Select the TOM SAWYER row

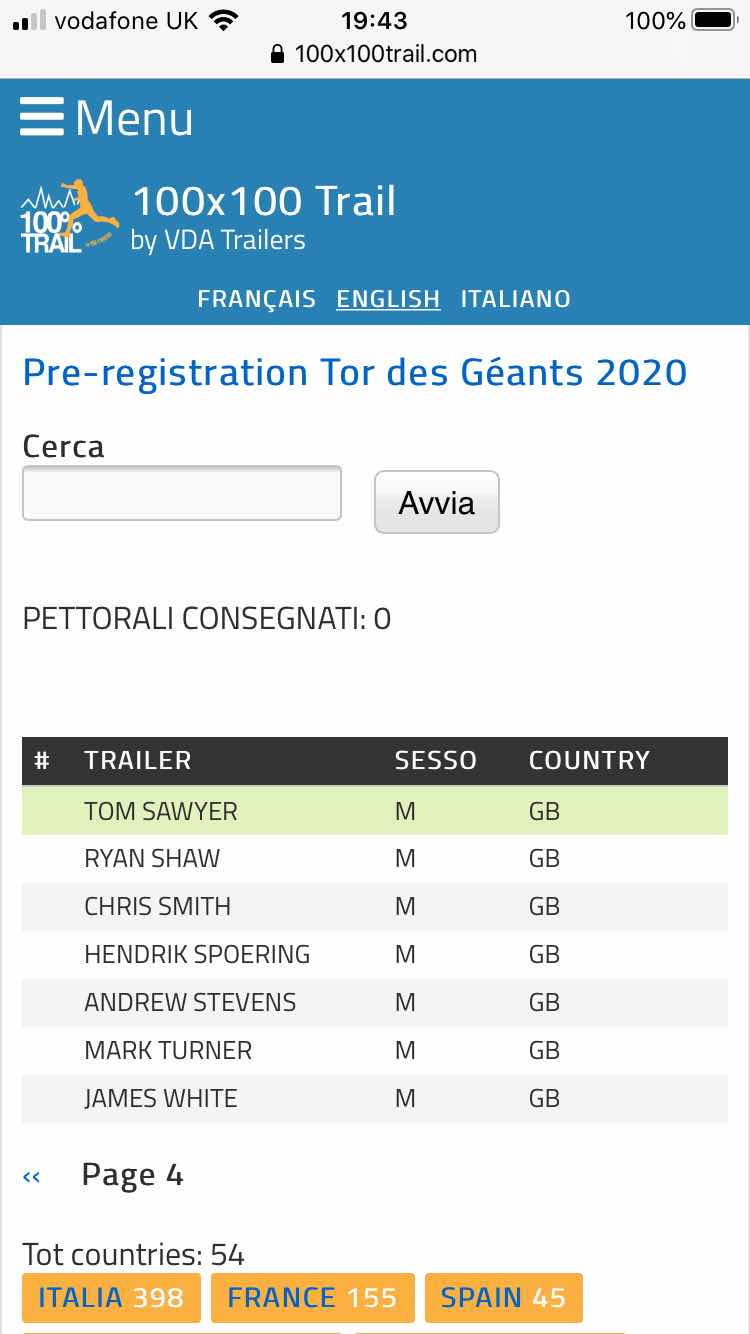[375, 811]
